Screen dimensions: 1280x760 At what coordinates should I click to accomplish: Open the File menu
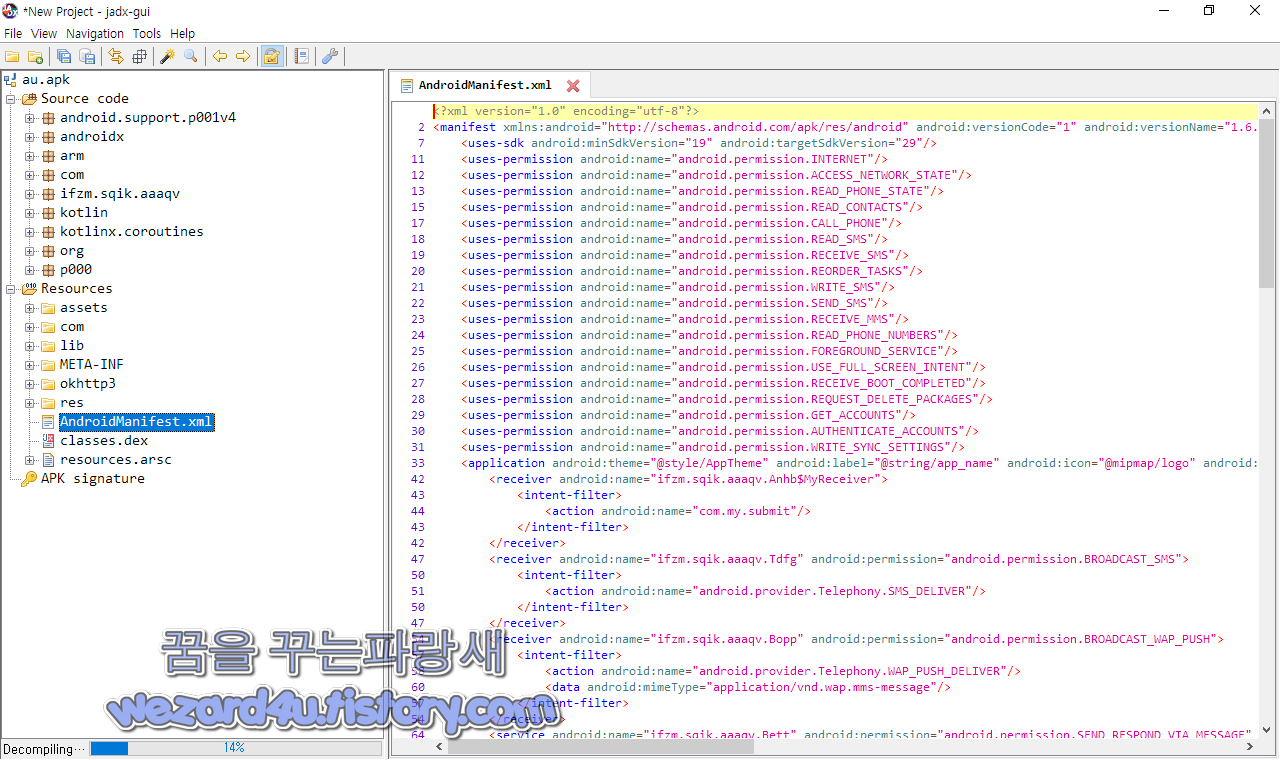click(13, 33)
